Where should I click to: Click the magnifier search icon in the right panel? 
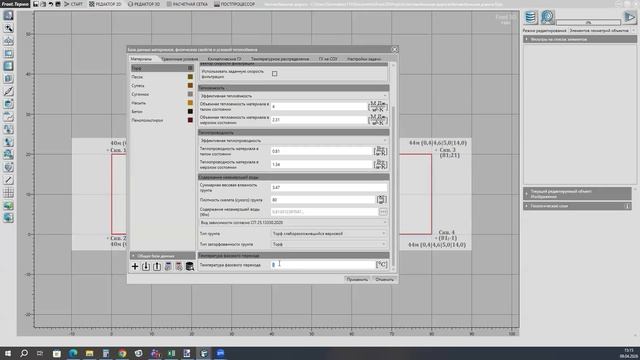[x=547, y=18]
